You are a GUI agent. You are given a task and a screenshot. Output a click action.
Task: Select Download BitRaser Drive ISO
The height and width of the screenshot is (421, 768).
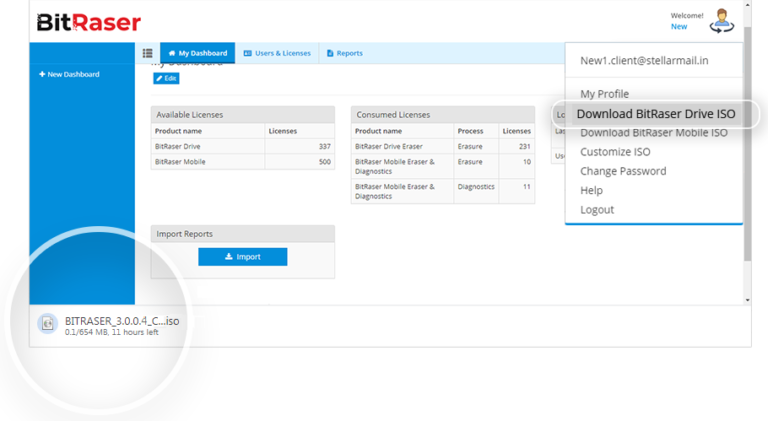(655, 114)
